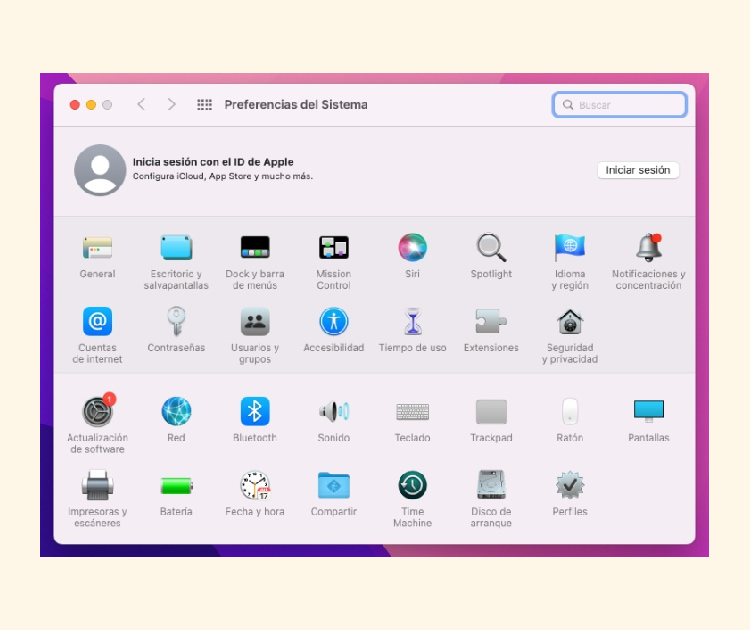Open Impresoras y escáneres preferences
This screenshot has width=750, height=630.
point(98,485)
